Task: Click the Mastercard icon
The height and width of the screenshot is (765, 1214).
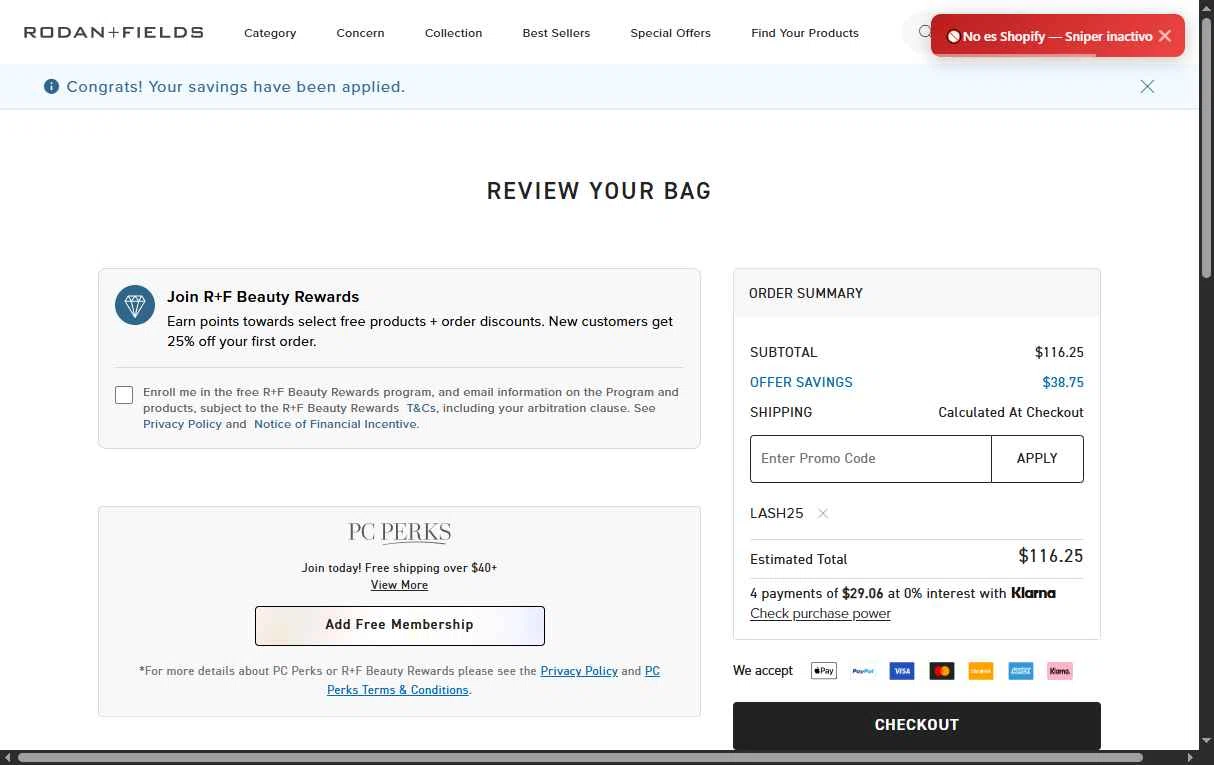Action: (942, 671)
